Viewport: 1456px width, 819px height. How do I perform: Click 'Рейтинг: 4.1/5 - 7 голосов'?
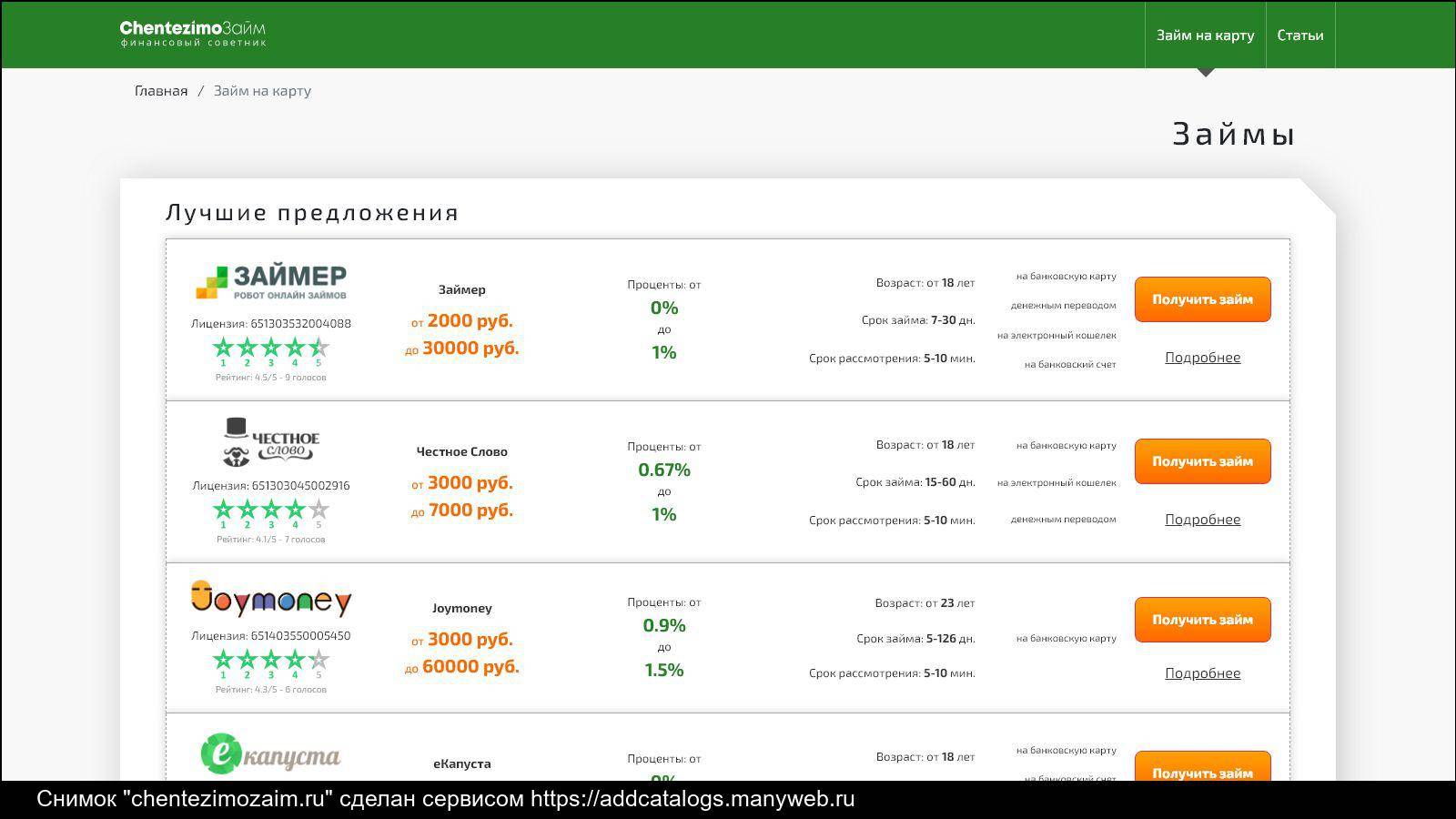pos(270,539)
